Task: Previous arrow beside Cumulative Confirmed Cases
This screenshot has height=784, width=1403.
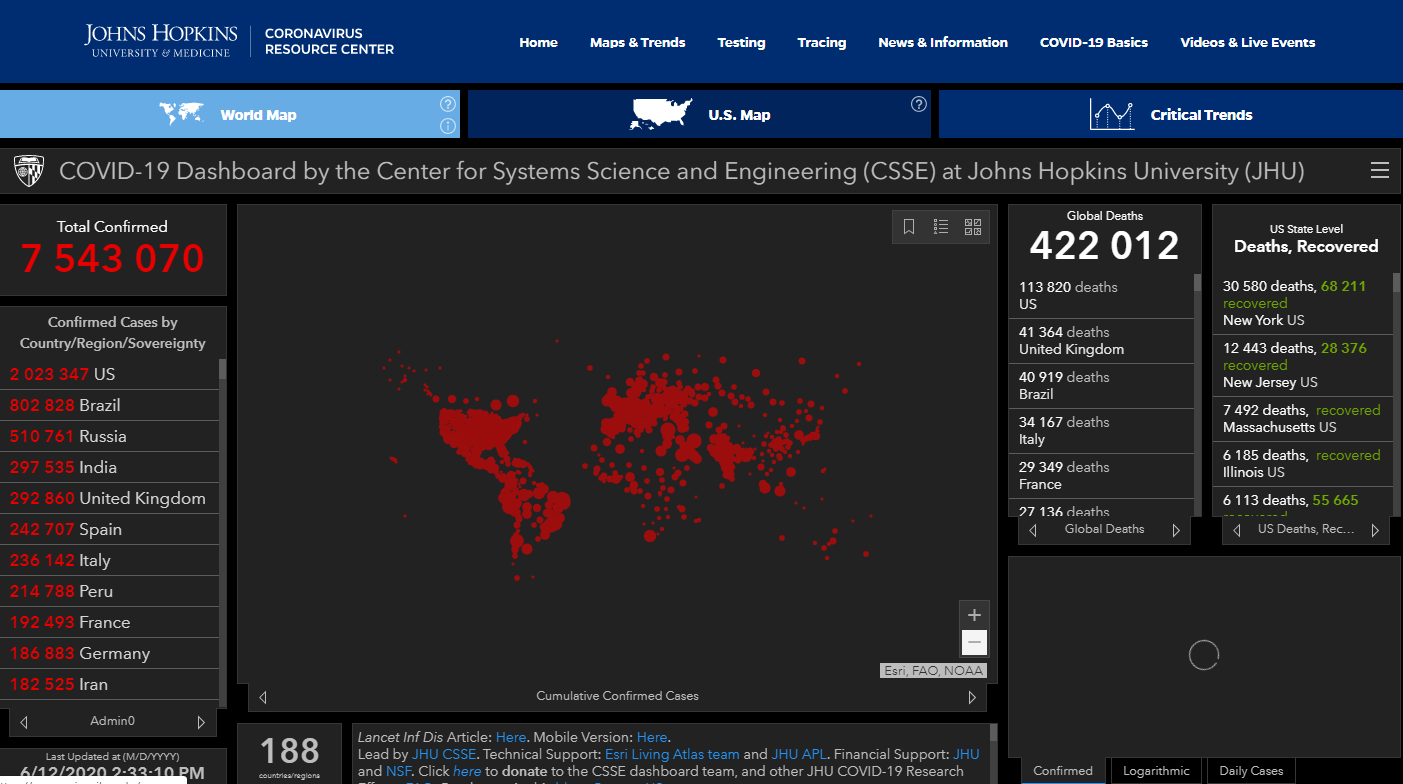Action: (262, 697)
